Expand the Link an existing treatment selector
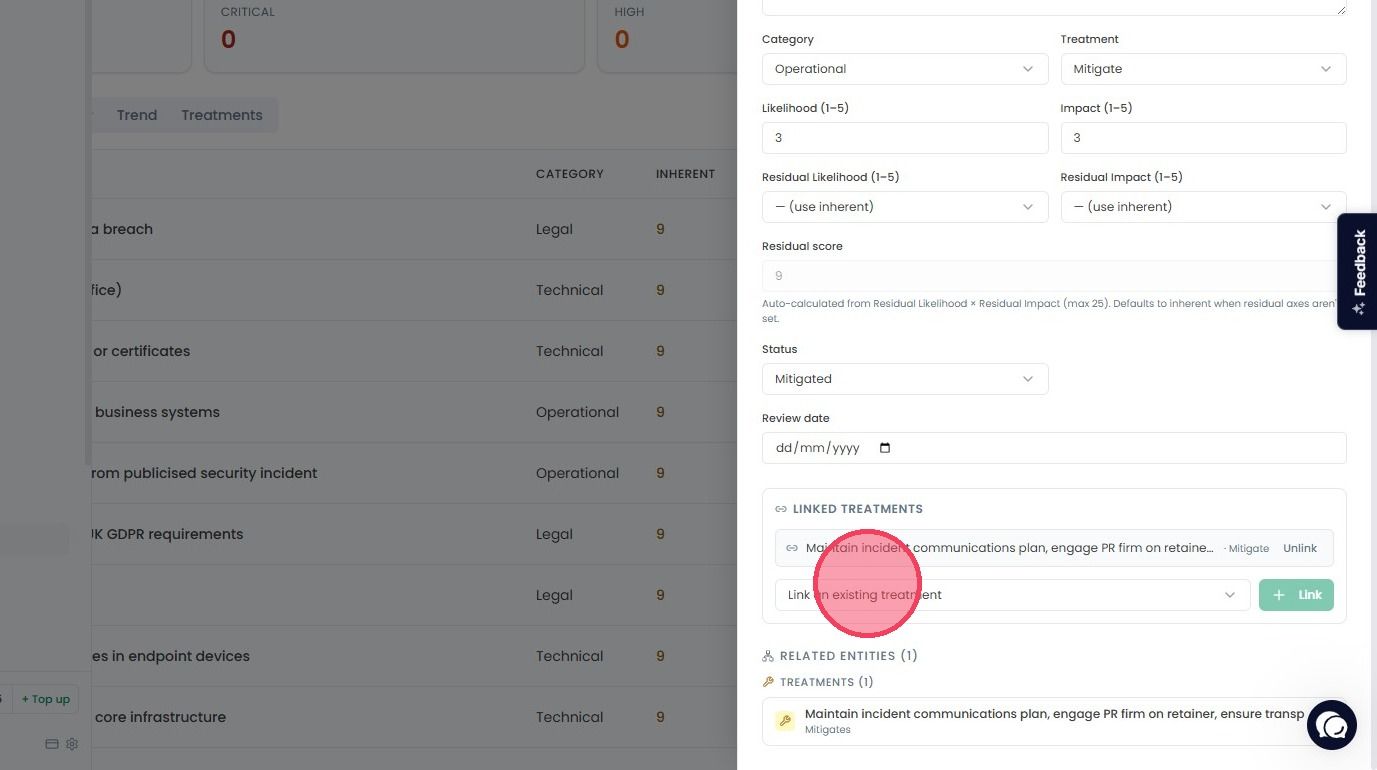The width and height of the screenshot is (1377, 770). pos(1012,595)
